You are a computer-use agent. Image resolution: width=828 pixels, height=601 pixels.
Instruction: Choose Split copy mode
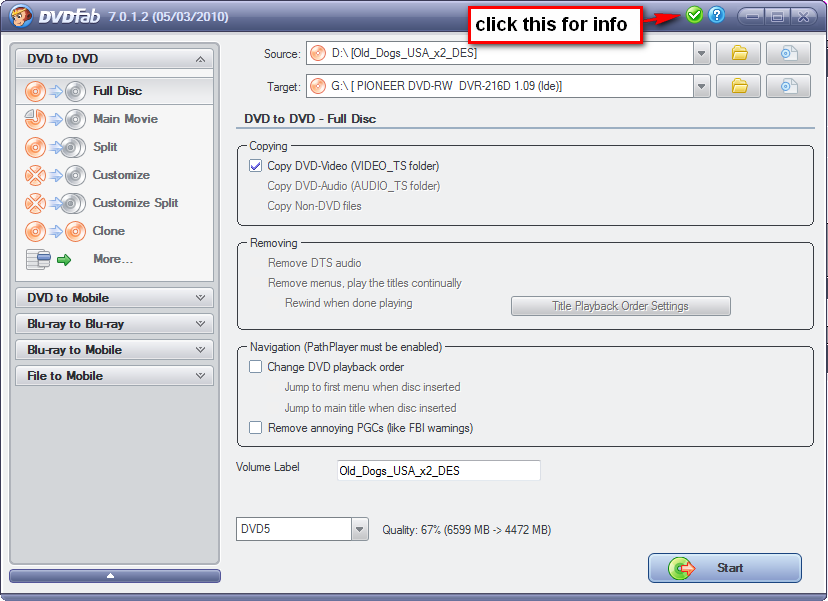pos(115,147)
